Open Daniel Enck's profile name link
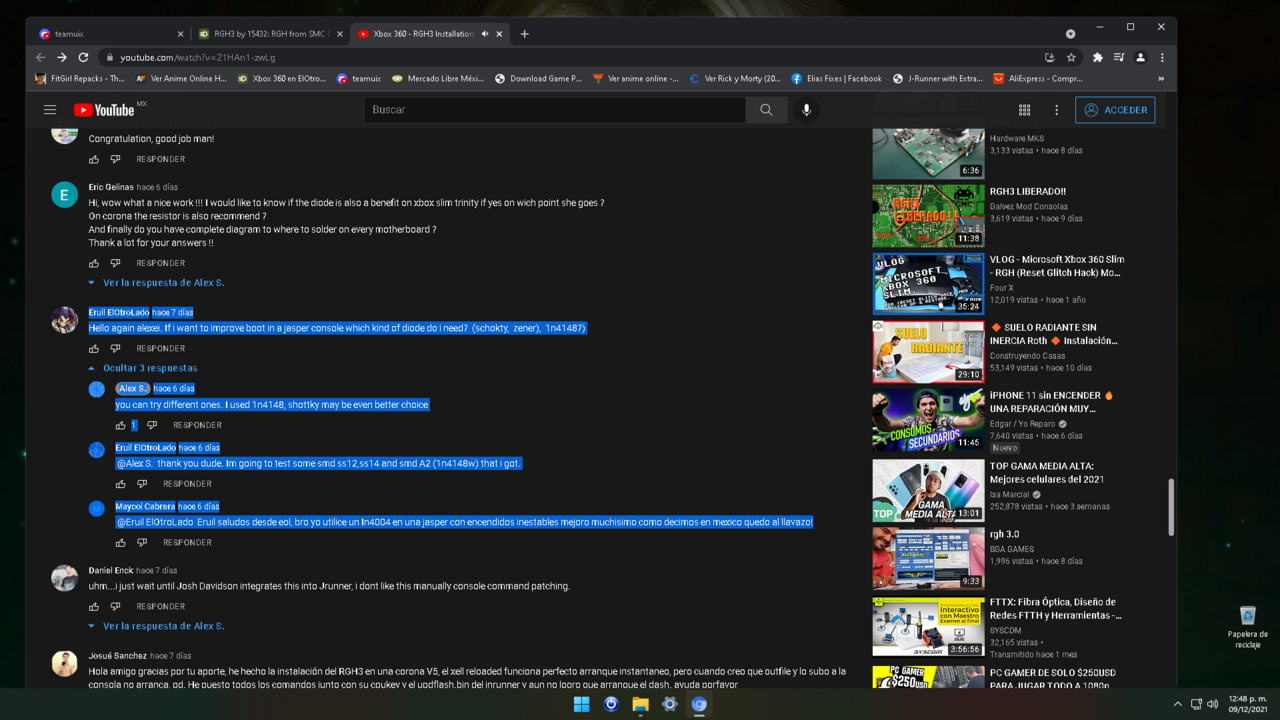Image resolution: width=1280 pixels, height=720 pixels. [x=110, y=571]
